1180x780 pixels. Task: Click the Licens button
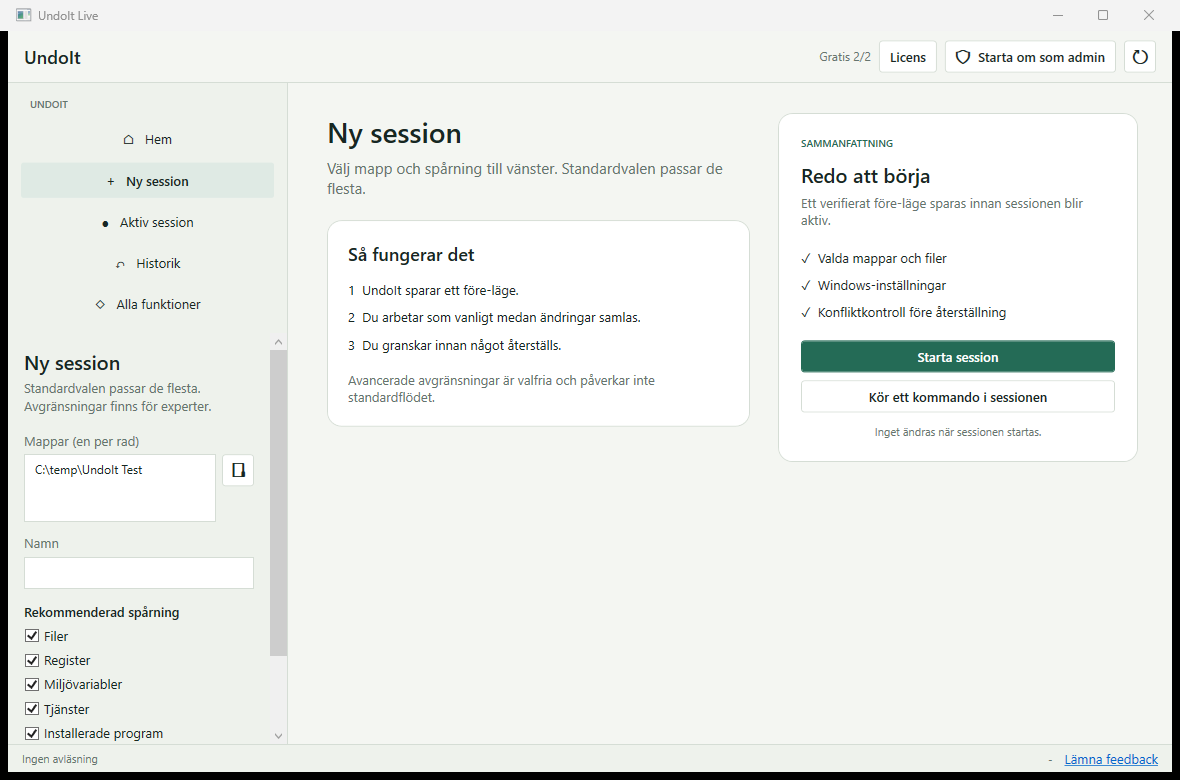tap(908, 56)
